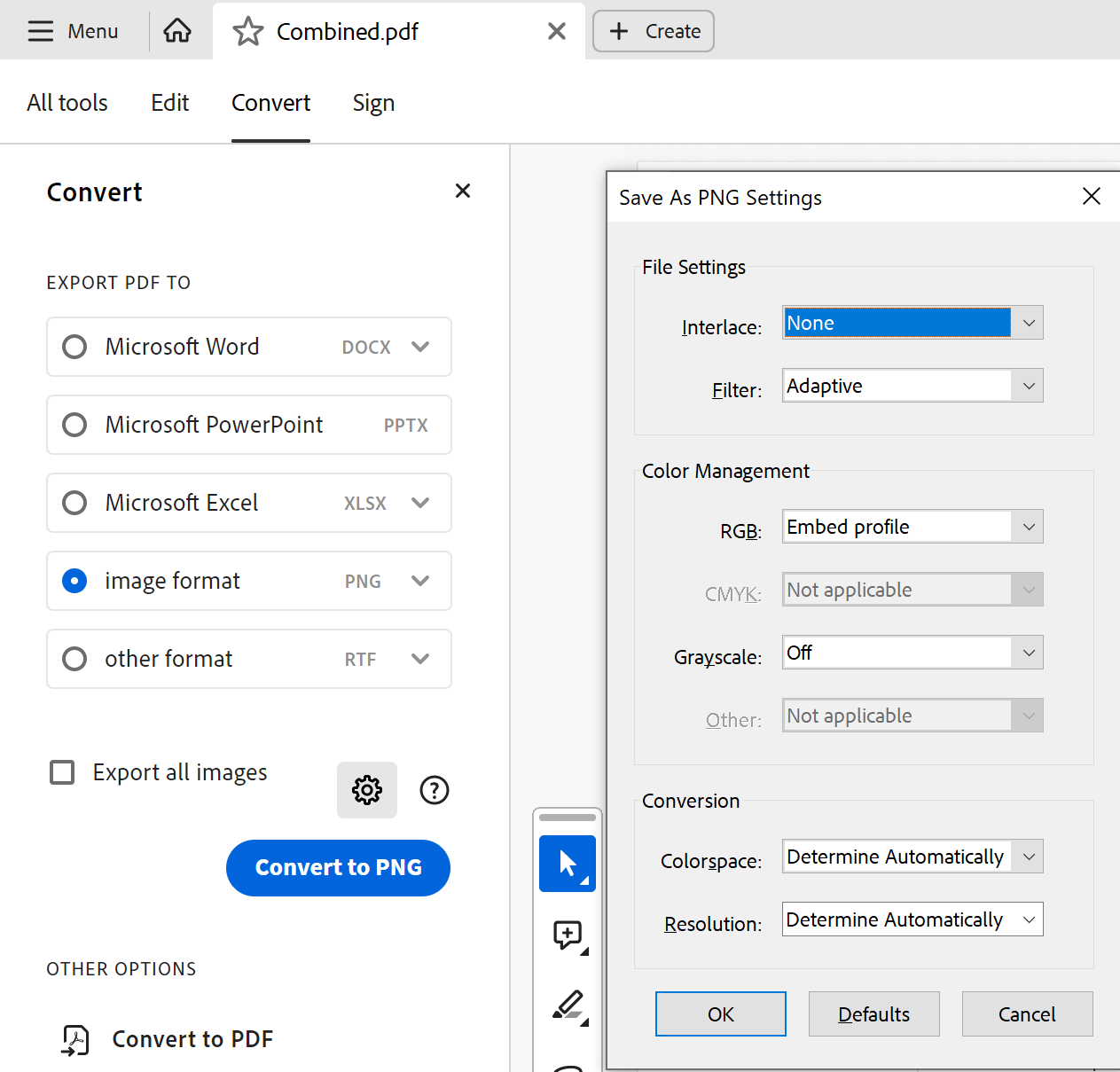This screenshot has height=1072, width=1120.
Task: Open the All tools tab
Action: pyautogui.click(x=67, y=103)
